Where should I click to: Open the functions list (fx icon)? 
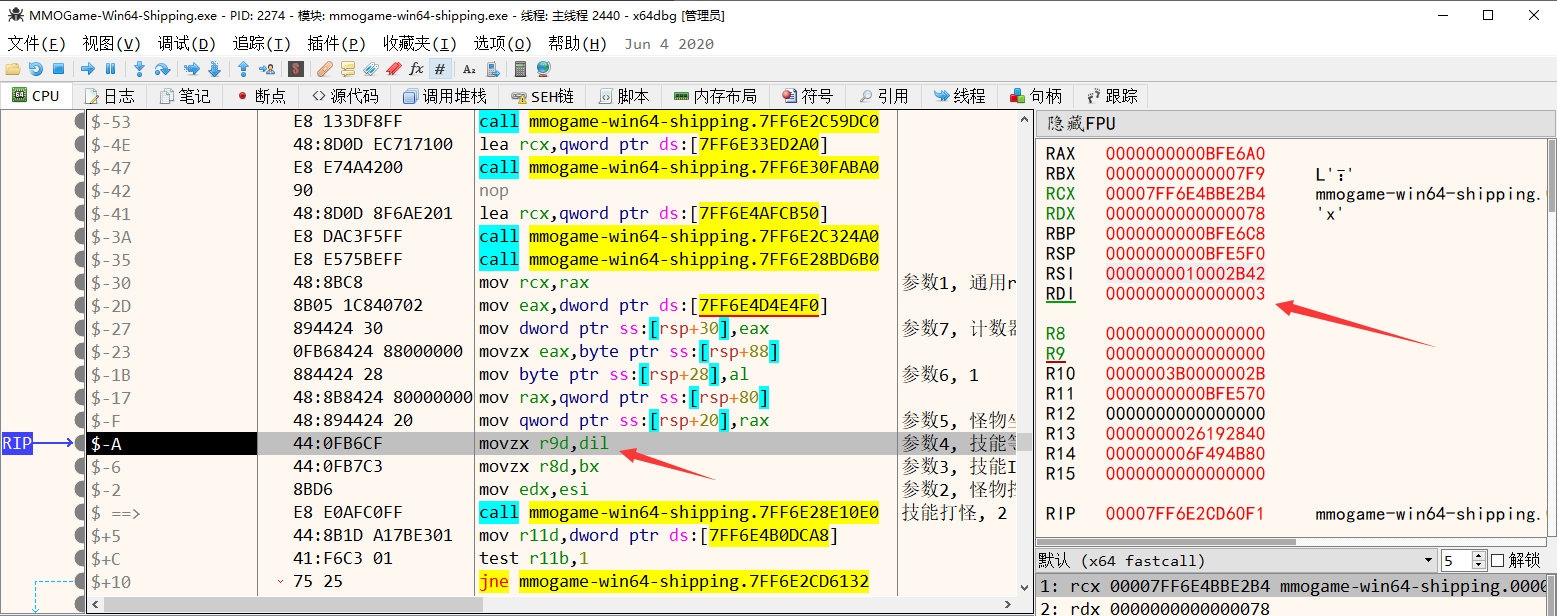(417, 69)
